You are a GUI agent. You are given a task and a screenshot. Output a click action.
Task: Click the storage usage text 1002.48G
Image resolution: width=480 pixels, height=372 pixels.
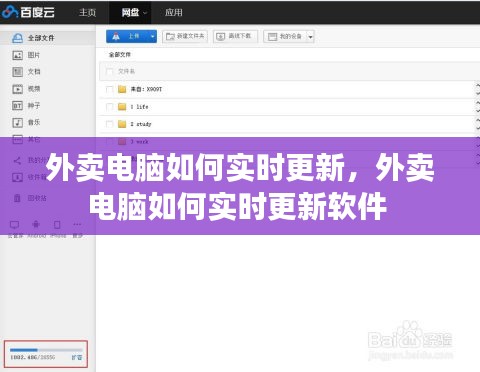(23, 357)
